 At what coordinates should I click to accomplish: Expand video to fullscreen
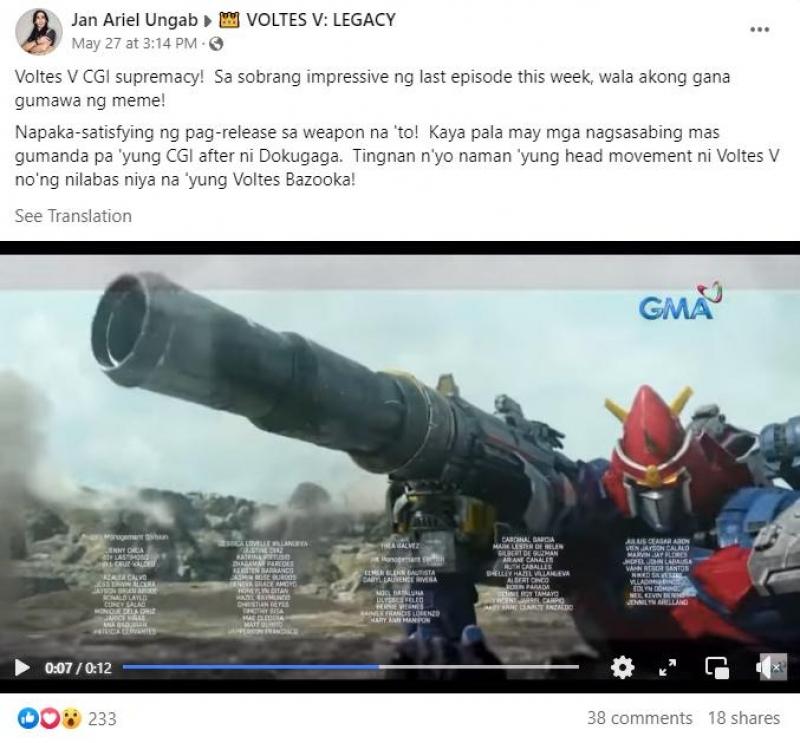(667, 667)
